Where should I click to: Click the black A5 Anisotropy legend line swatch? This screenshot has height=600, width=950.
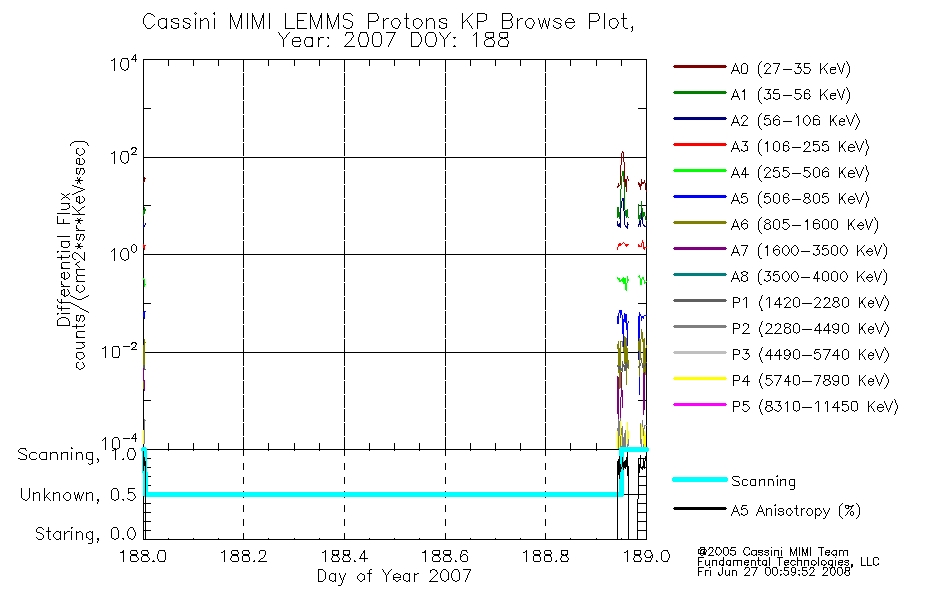(x=699, y=509)
